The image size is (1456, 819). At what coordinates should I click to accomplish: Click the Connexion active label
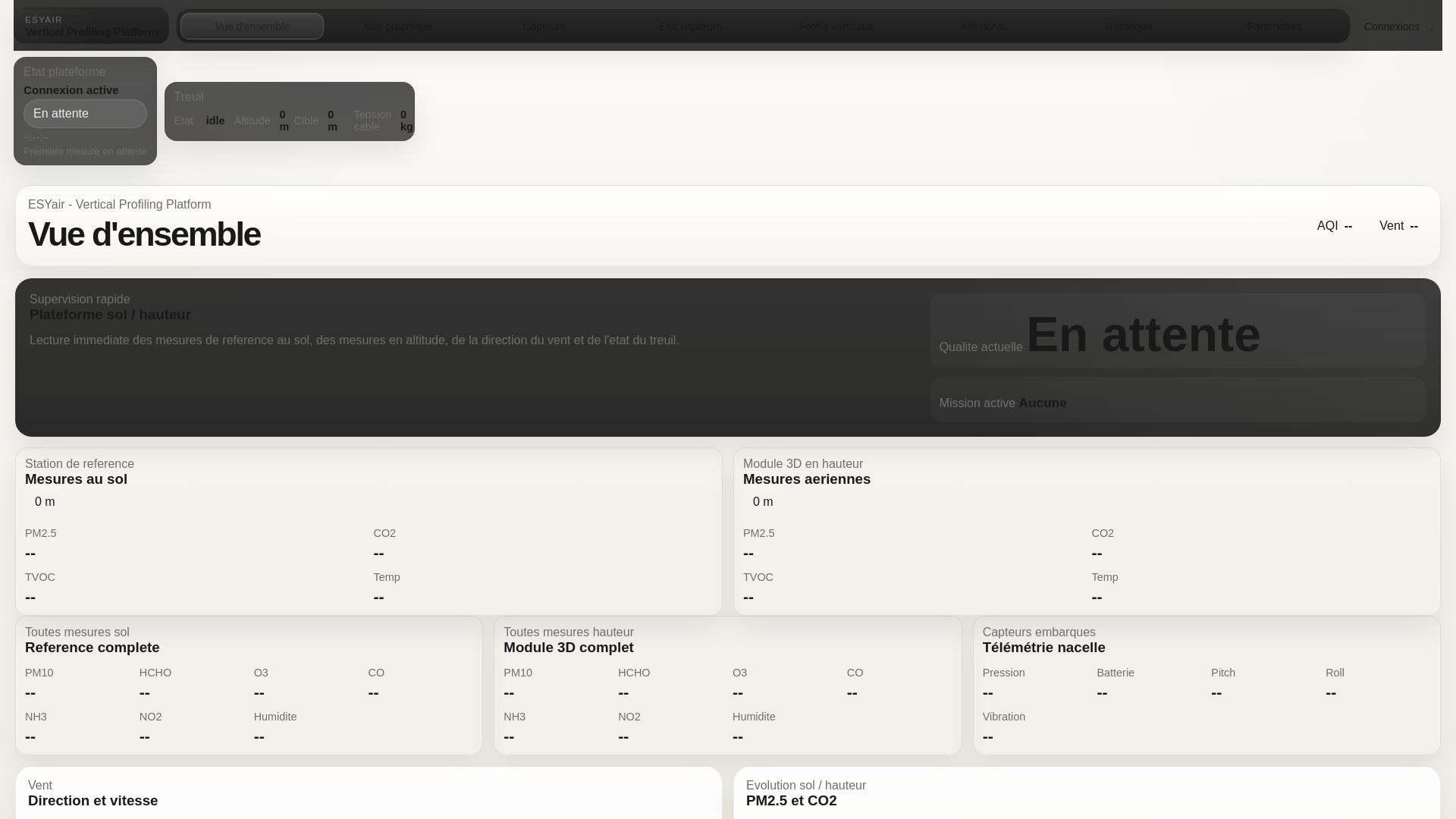point(71,90)
